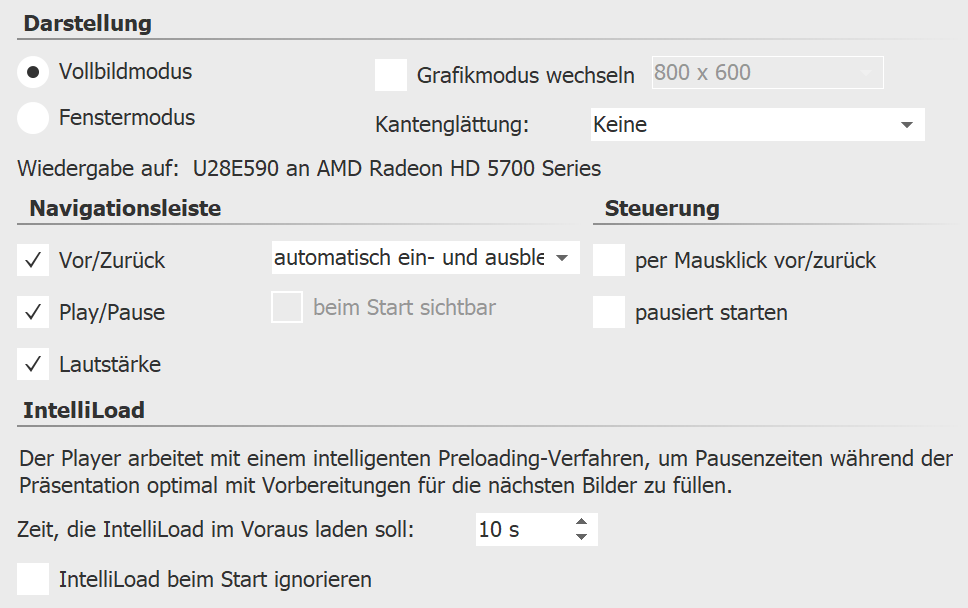
Task: Check the pausiert starten option
Action: click(x=609, y=312)
